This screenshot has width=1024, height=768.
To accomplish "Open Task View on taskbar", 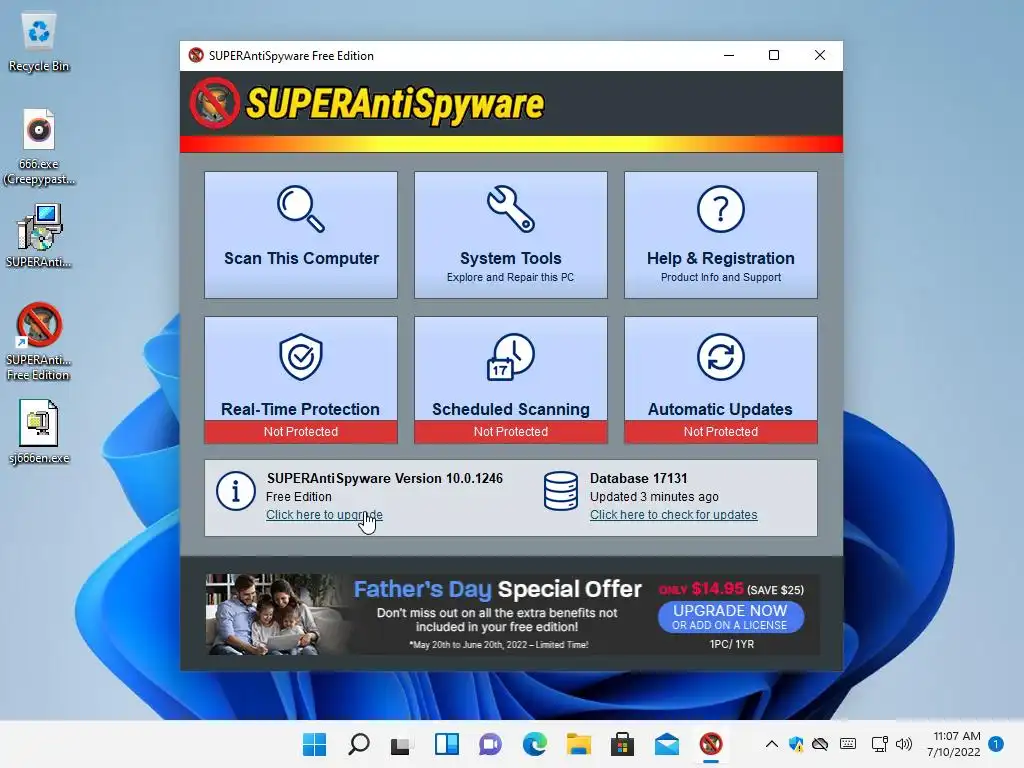I will (x=402, y=744).
